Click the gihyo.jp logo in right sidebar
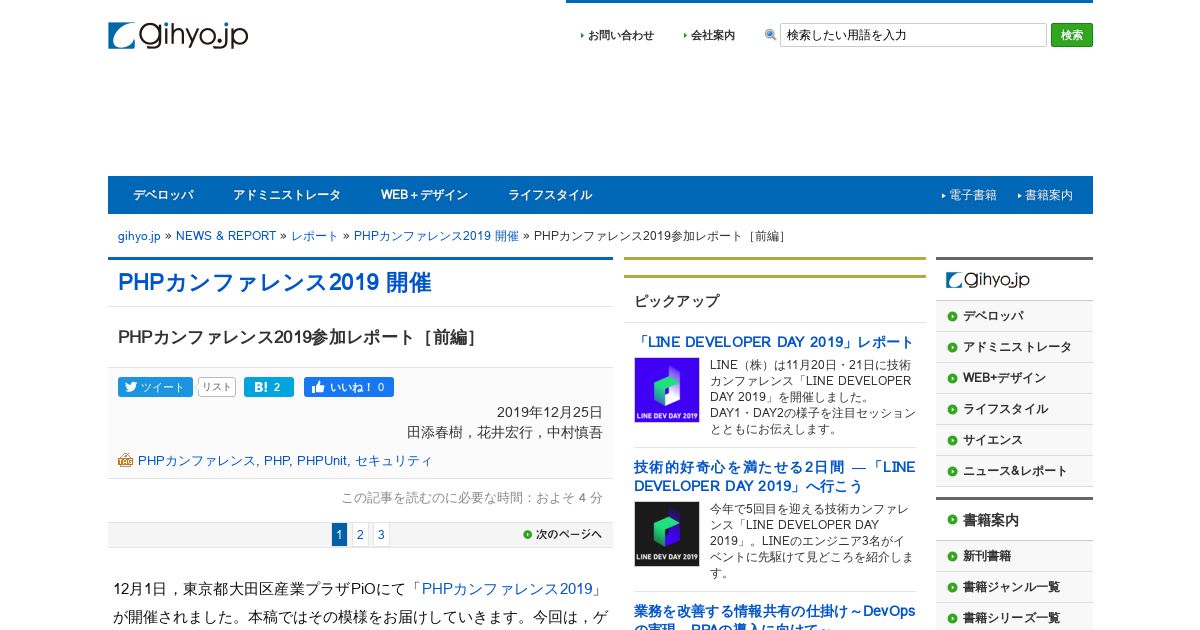This screenshot has height=630, width=1200. (988, 280)
